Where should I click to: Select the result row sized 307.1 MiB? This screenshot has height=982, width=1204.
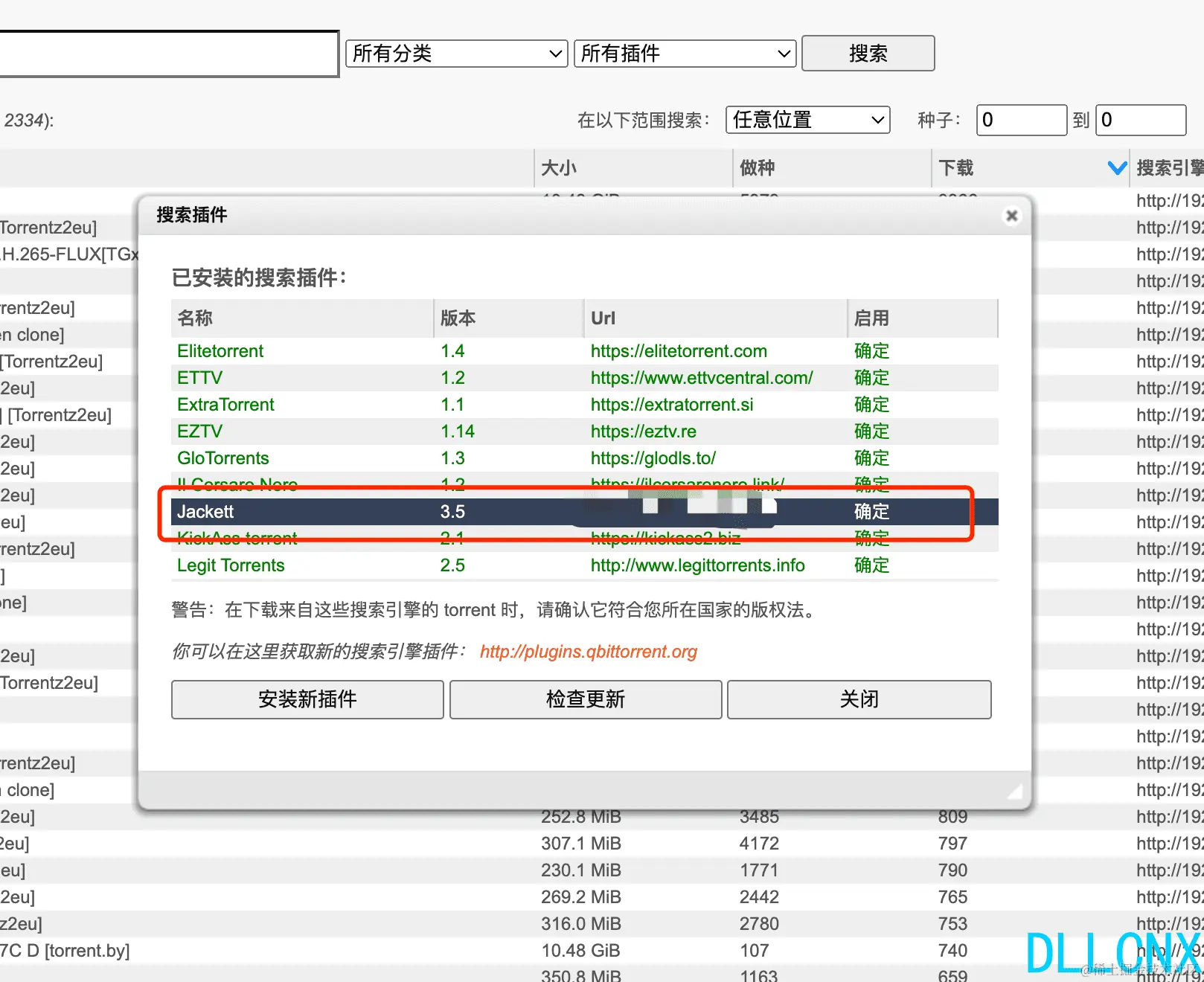[x=602, y=844]
